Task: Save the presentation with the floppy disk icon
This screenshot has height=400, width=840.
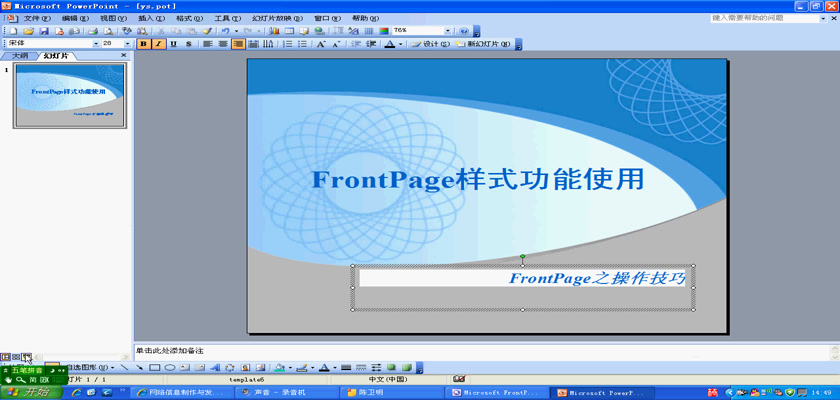Action: (43, 31)
